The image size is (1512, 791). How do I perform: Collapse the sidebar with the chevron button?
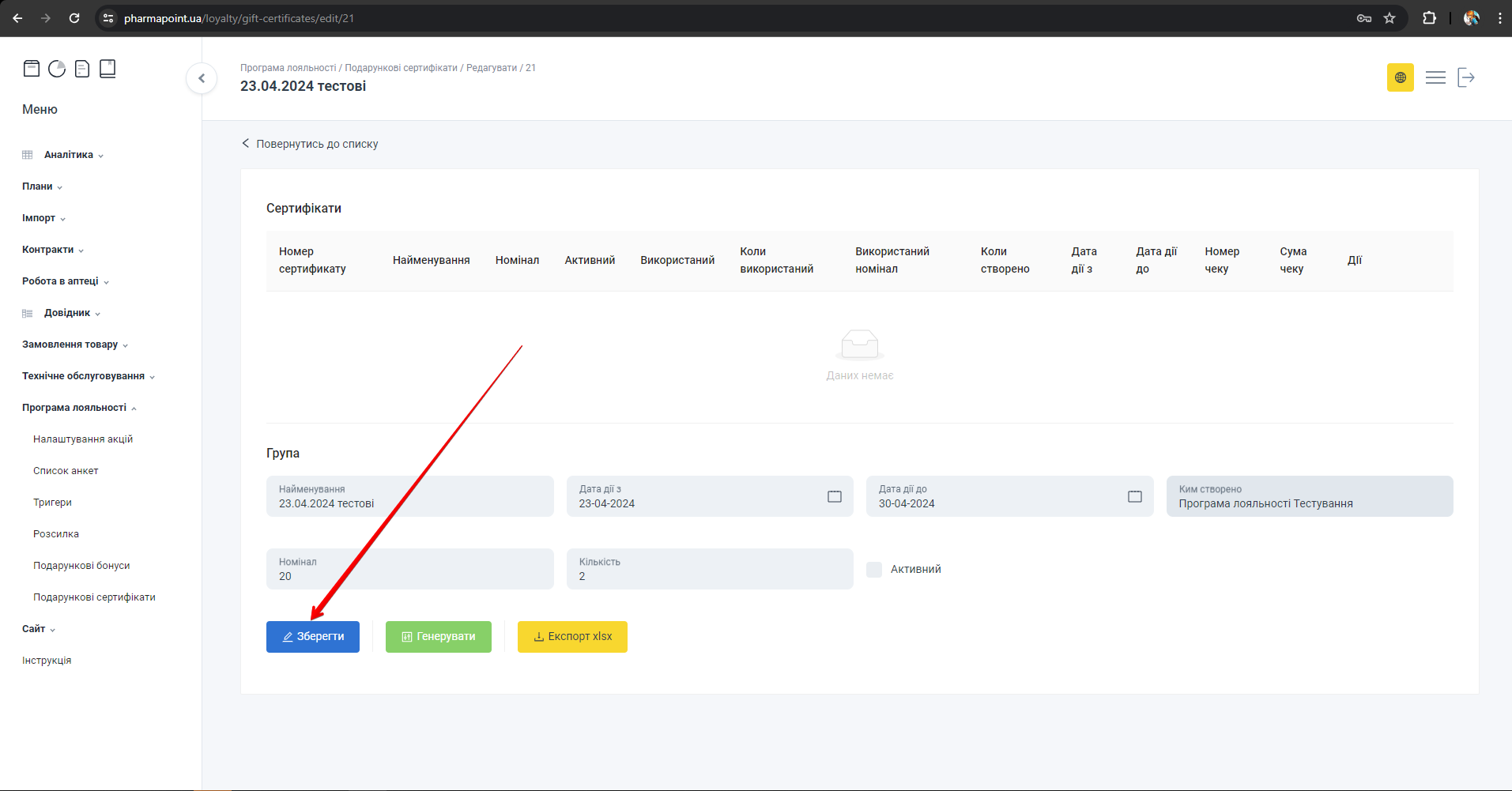point(202,78)
